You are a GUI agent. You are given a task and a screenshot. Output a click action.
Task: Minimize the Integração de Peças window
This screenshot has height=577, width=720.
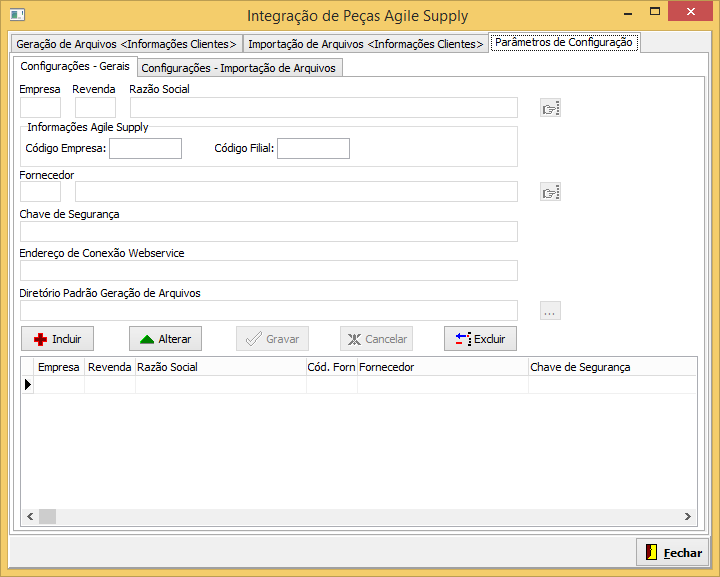coord(628,13)
